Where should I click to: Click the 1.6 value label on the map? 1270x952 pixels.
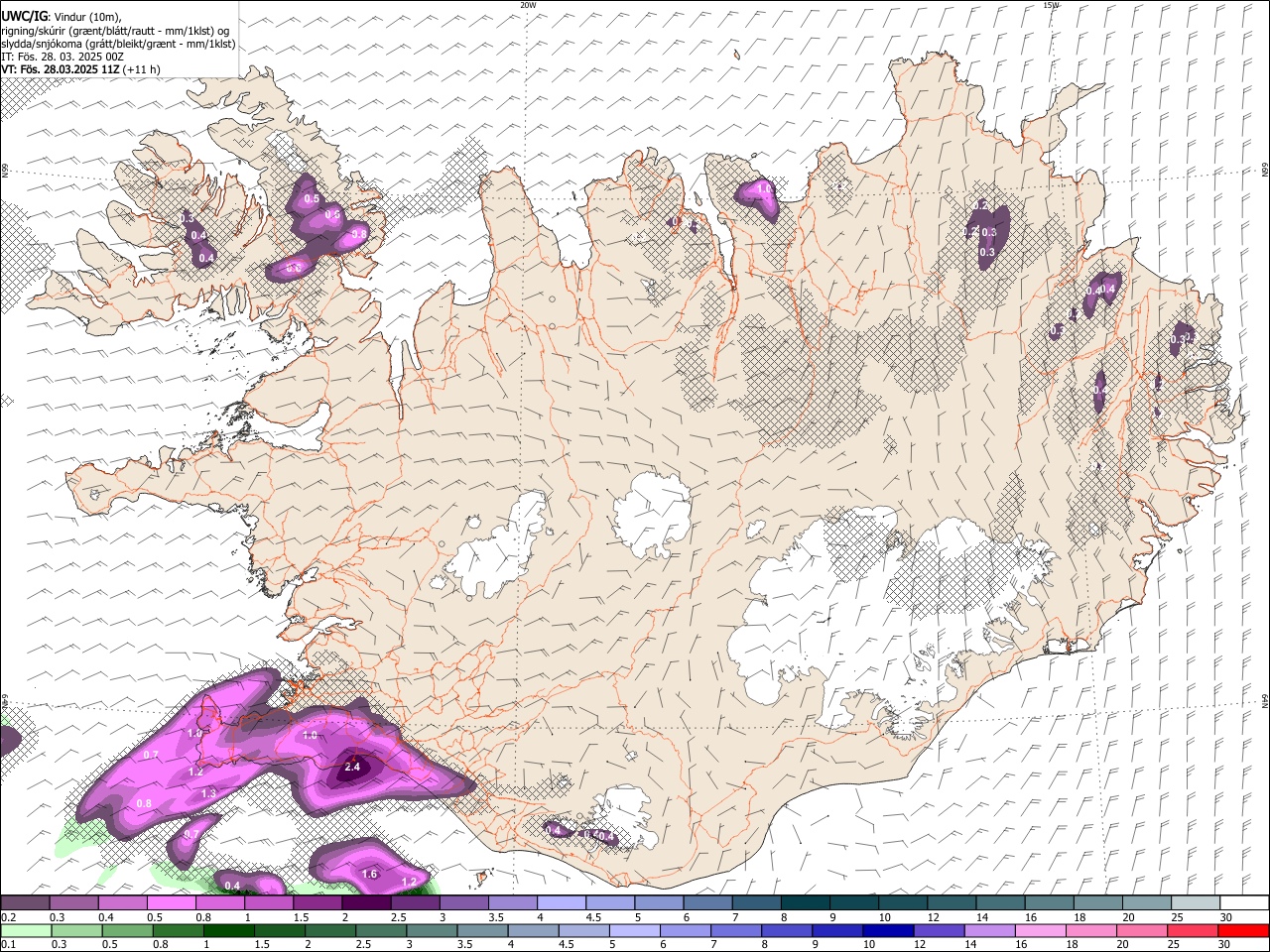[369, 874]
